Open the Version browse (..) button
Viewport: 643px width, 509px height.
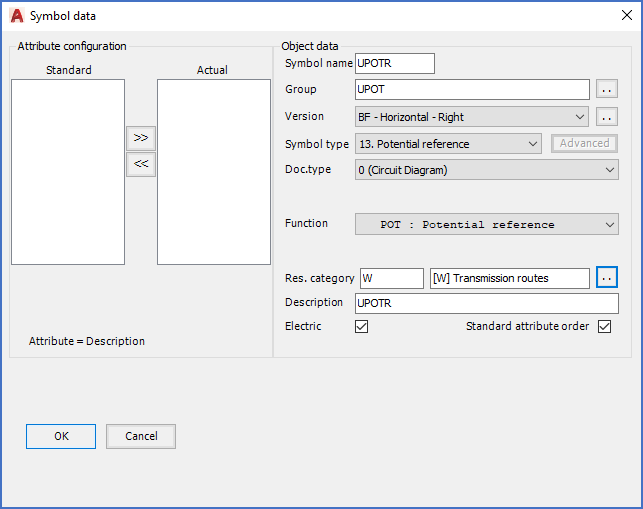(607, 117)
